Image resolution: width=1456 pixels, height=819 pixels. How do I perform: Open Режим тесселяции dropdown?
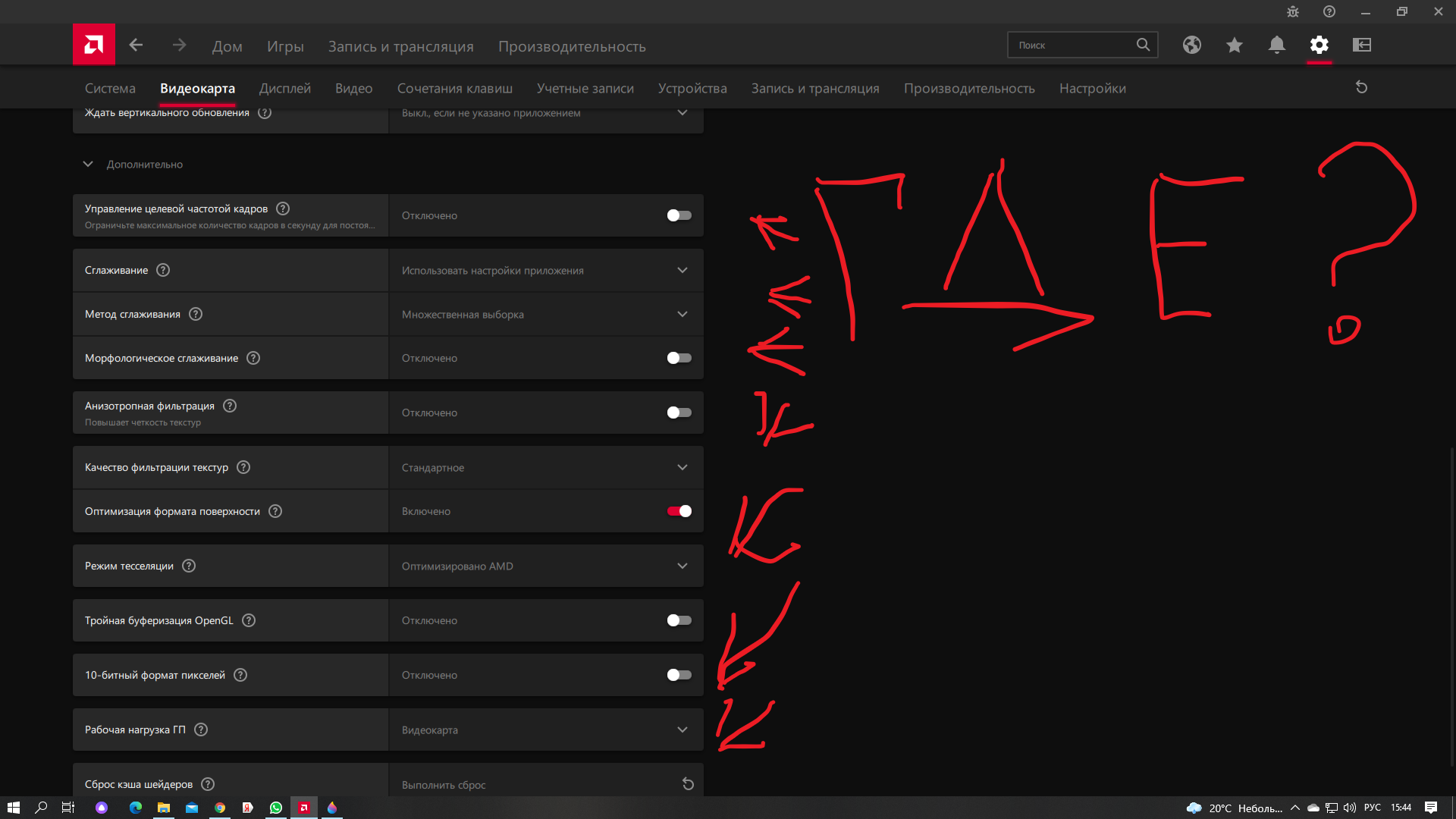click(545, 566)
